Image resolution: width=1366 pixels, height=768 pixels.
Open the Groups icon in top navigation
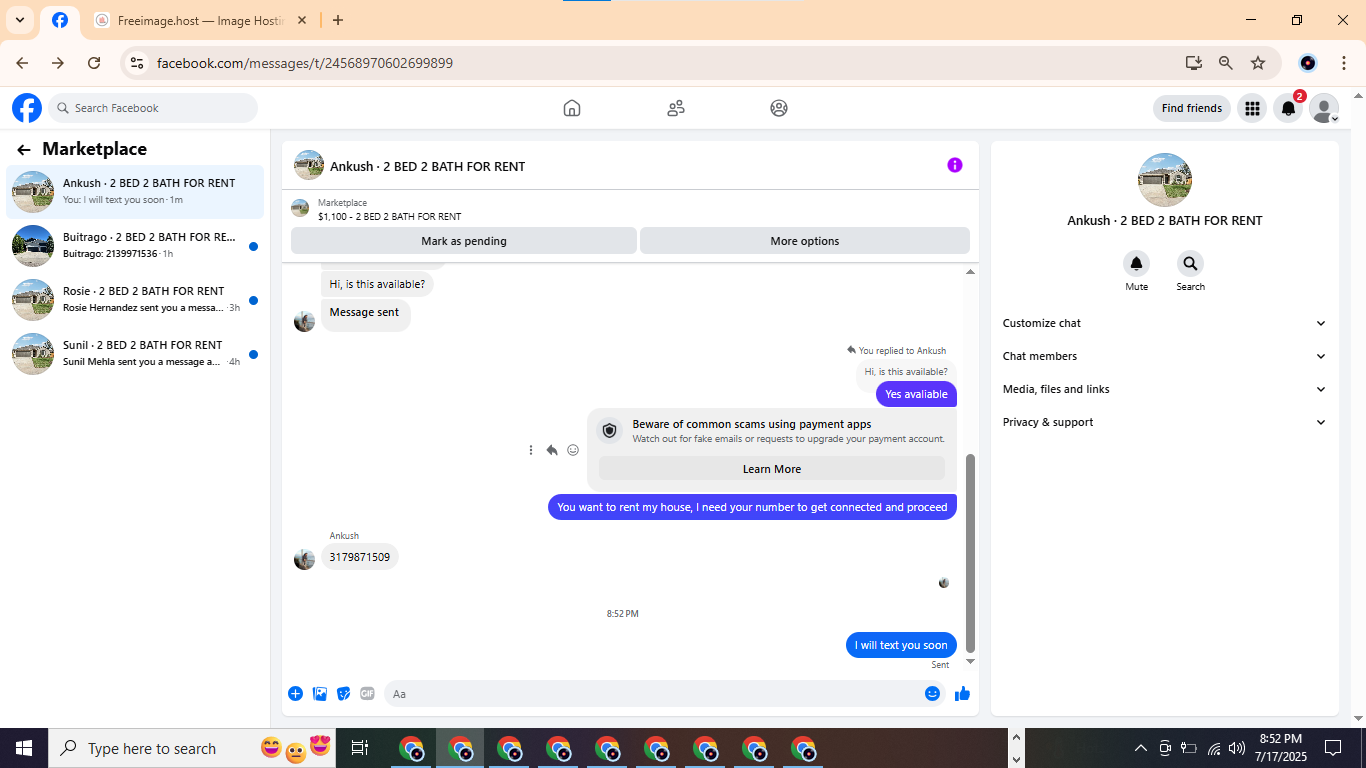point(779,108)
